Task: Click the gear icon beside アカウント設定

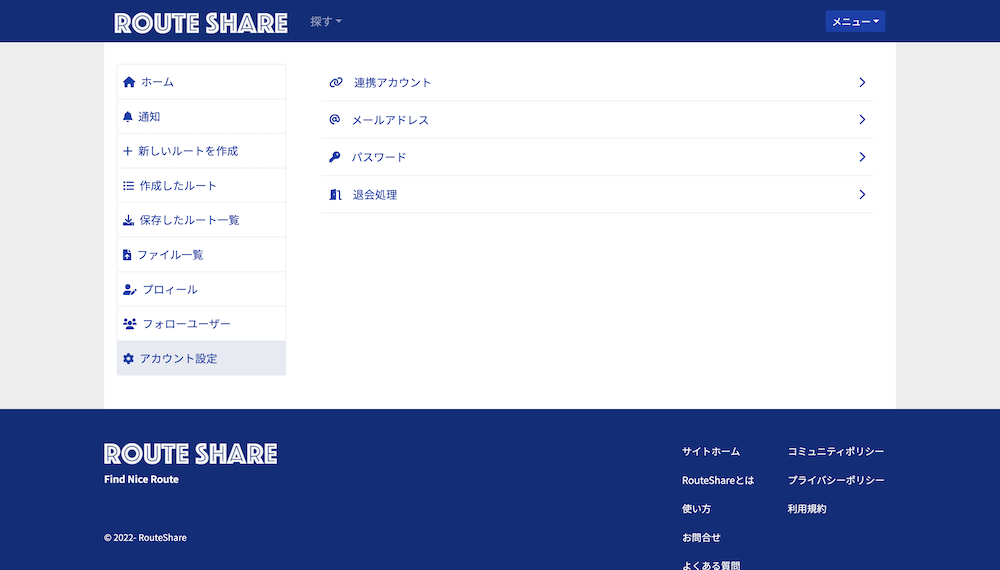Action: point(128,358)
